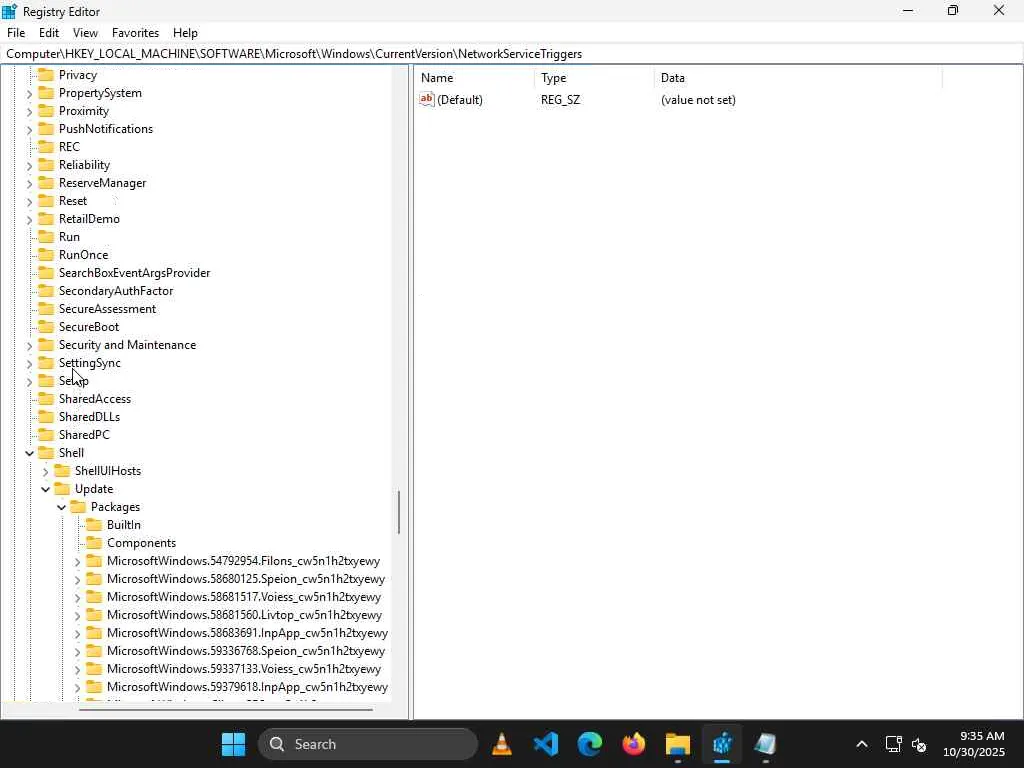Image resolution: width=1024 pixels, height=768 pixels.
Task: Select the Components folder icon
Action: click(94, 543)
